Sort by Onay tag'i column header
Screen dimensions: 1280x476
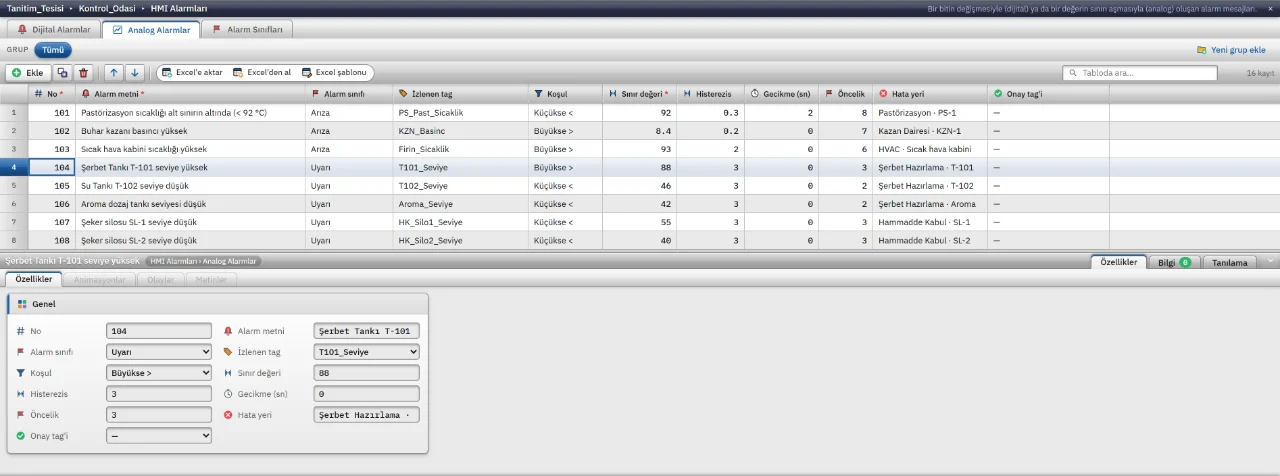(1048, 94)
